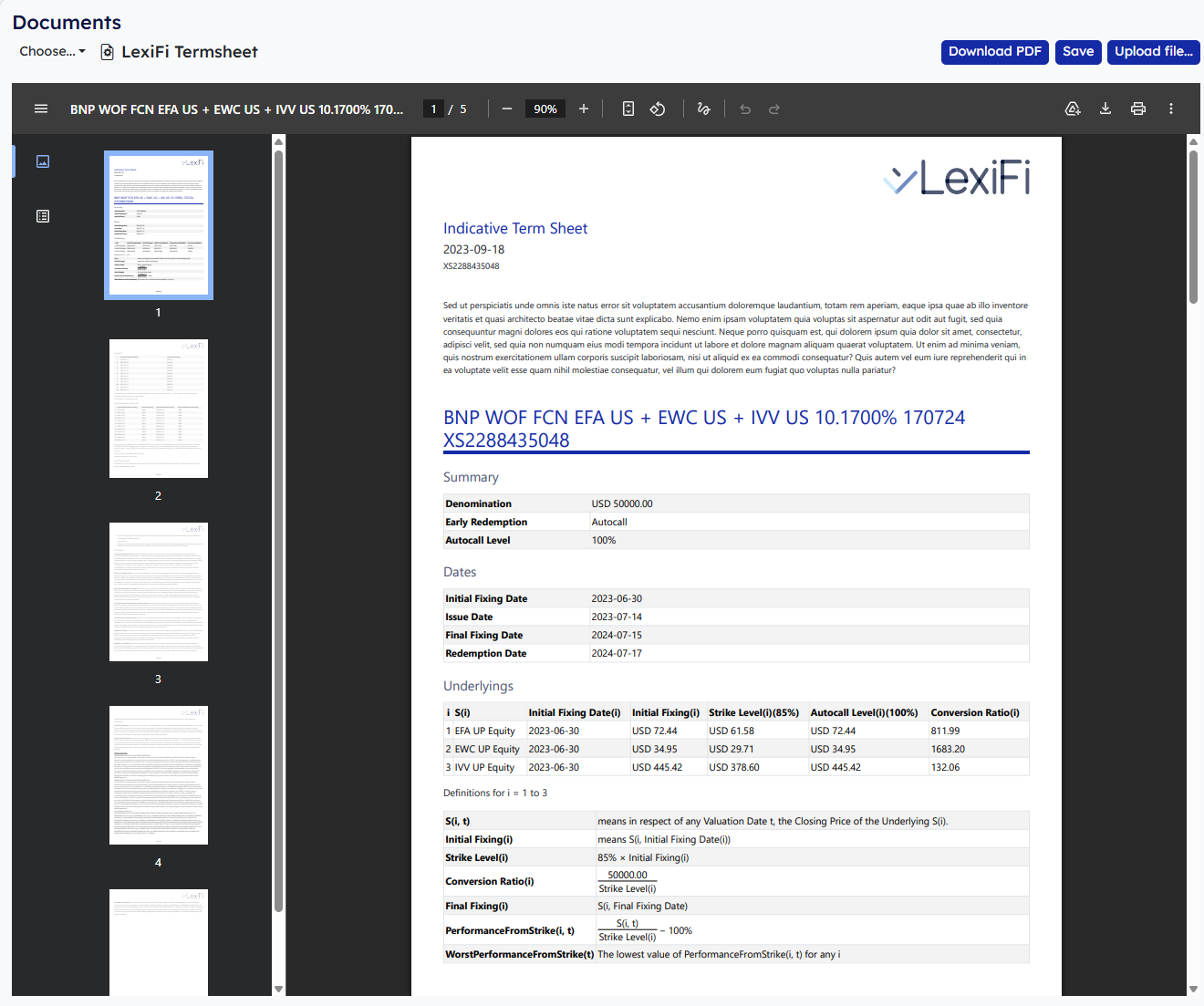Image resolution: width=1204 pixels, height=1006 pixels.
Task: Click the Underlyings section heading
Action: tap(478, 686)
